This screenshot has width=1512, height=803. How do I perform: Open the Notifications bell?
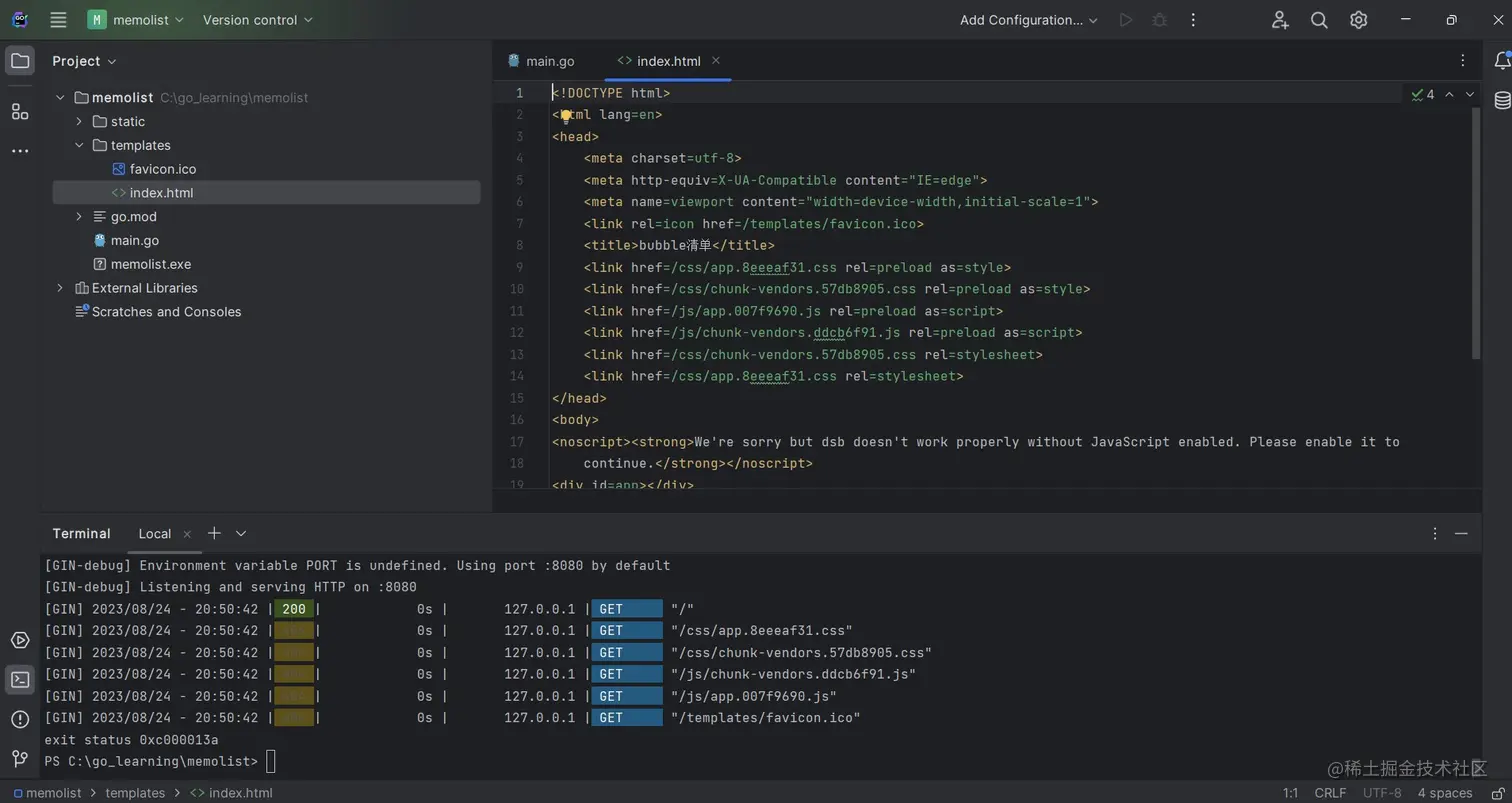(1502, 61)
